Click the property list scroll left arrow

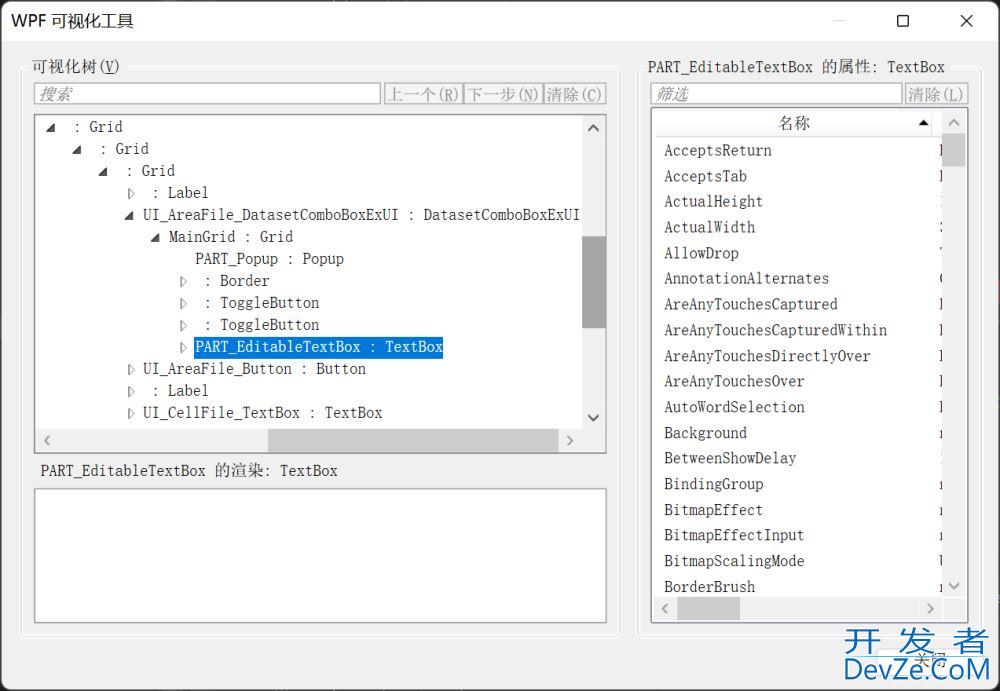click(665, 609)
